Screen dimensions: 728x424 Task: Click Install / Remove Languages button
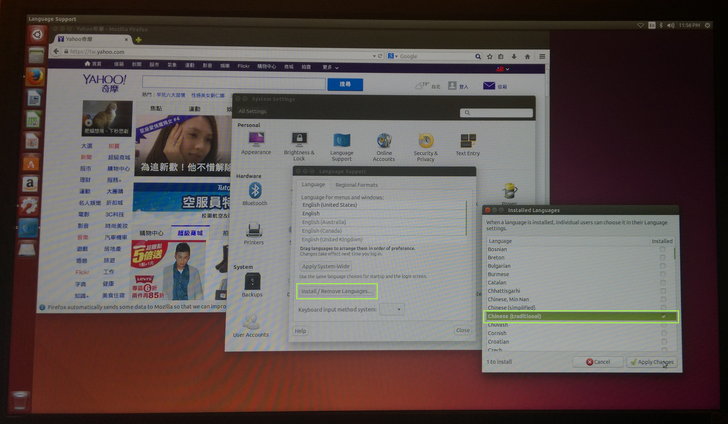tap(337, 291)
